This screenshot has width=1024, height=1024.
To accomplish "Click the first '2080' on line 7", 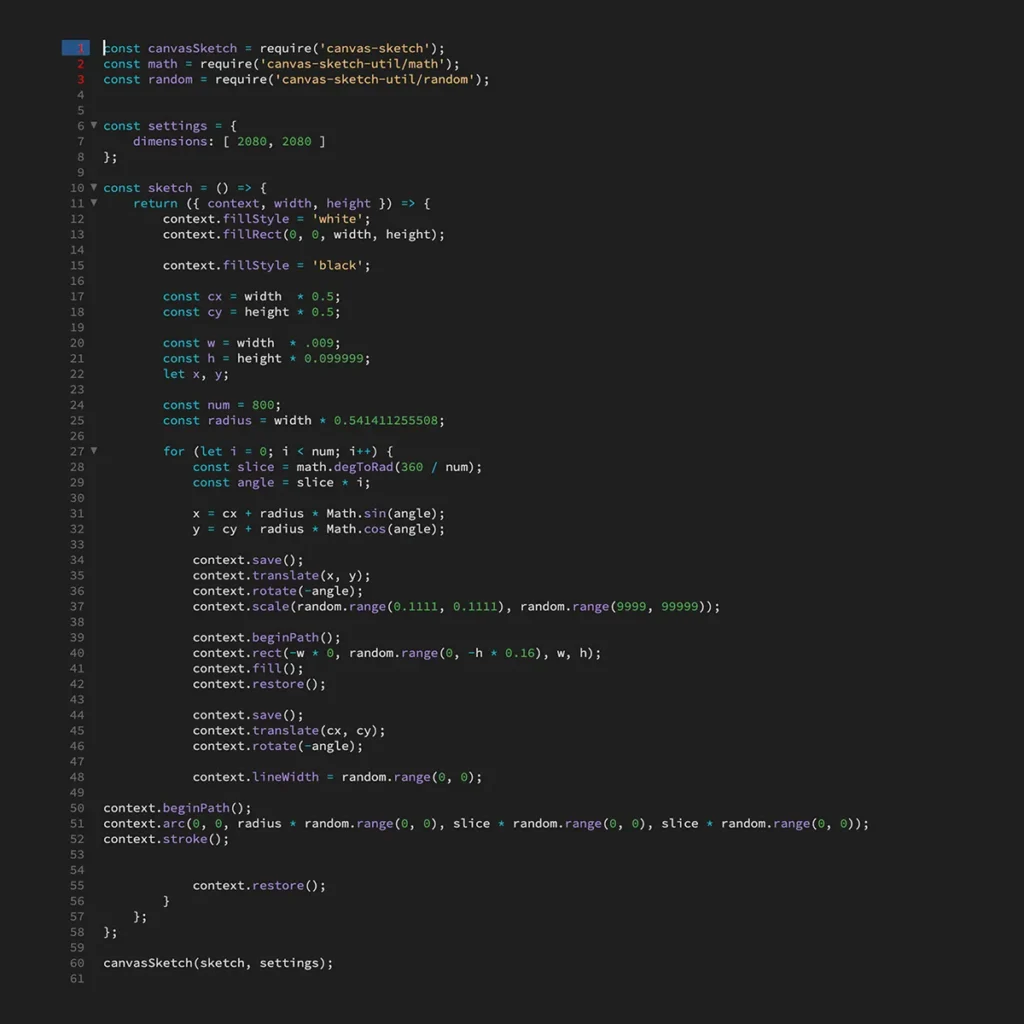I will (x=251, y=141).
